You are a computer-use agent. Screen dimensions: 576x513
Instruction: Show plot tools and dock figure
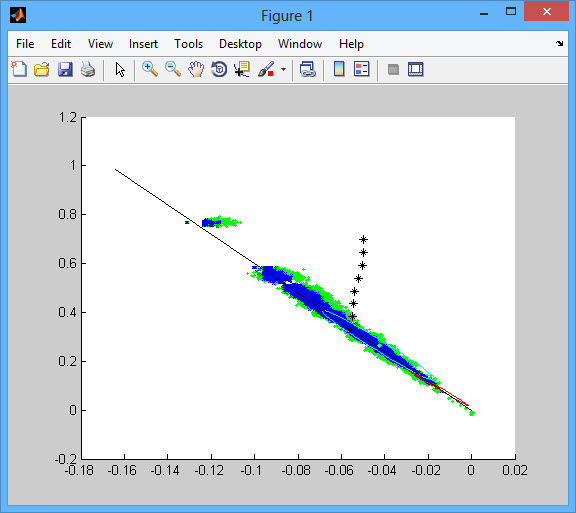pos(416,69)
